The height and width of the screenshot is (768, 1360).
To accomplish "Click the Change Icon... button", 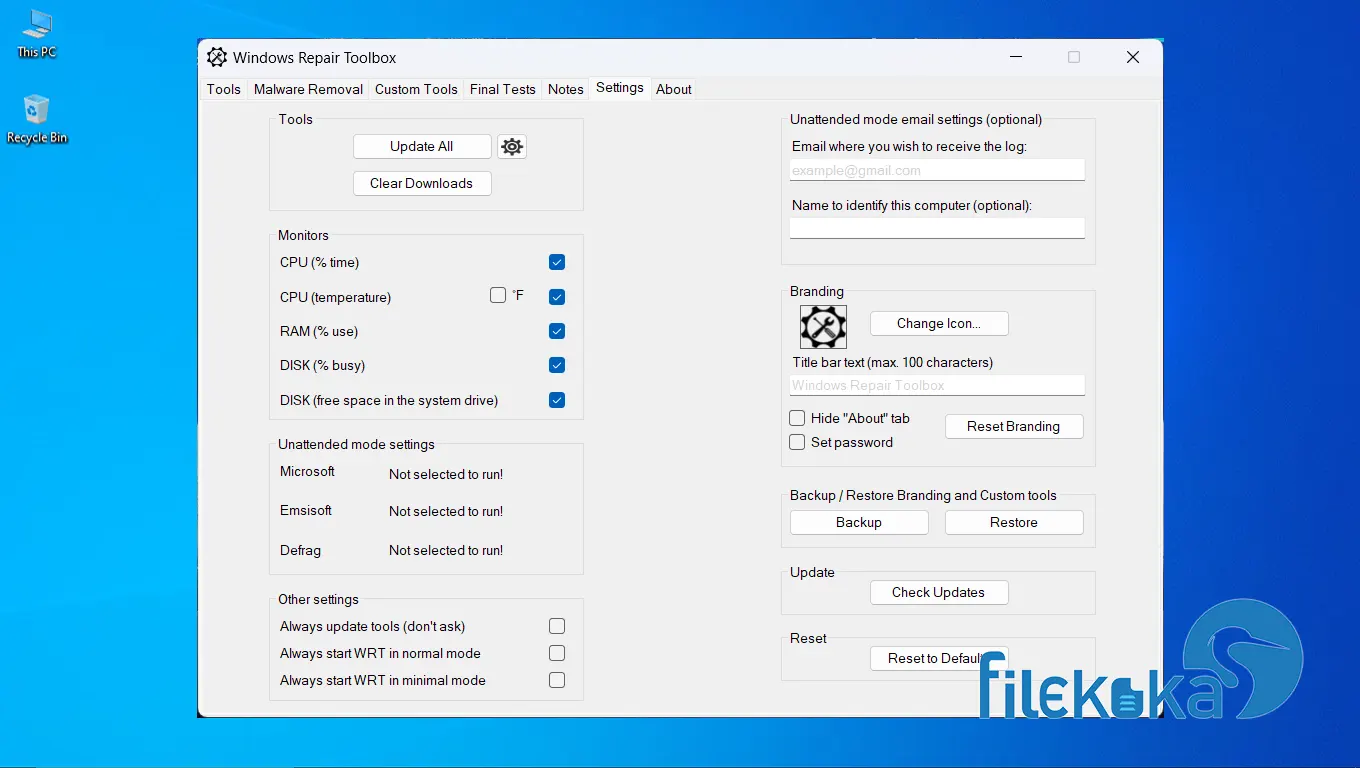I will tap(939, 323).
